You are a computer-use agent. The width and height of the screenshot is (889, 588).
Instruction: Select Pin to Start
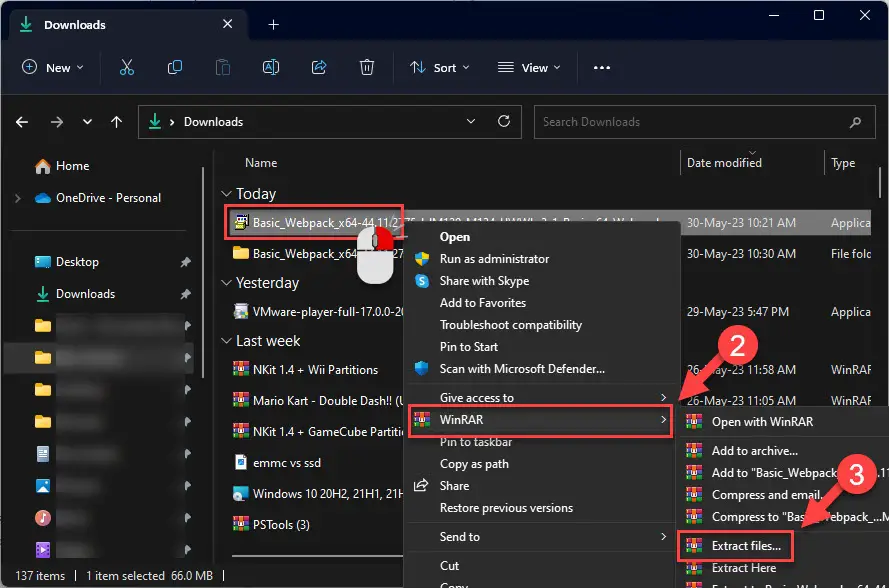point(469,347)
